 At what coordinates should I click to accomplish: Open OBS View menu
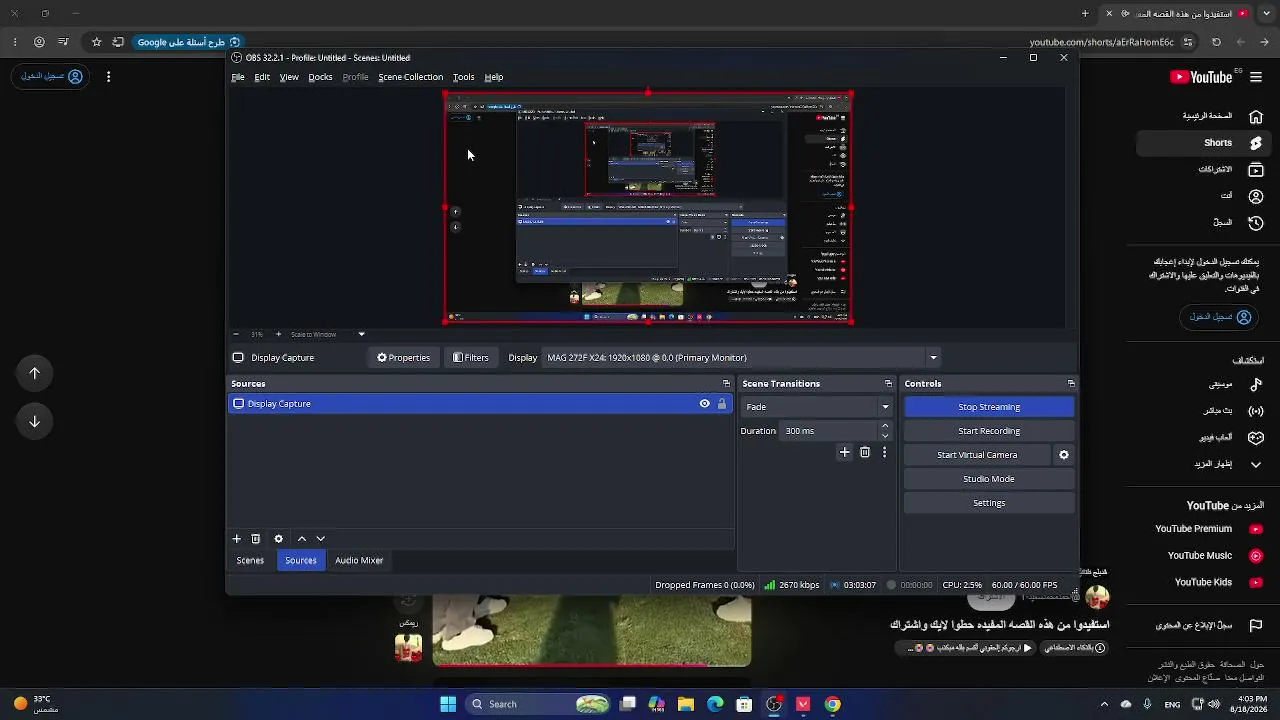coord(289,77)
